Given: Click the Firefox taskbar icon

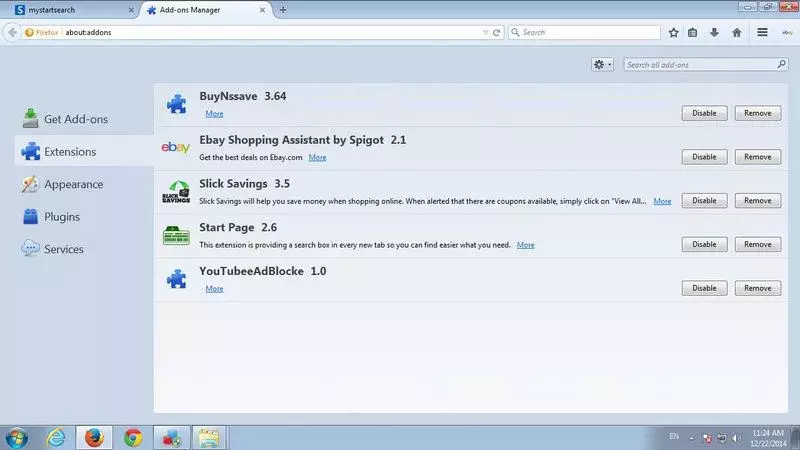Looking at the screenshot, I should (x=94, y=438).
